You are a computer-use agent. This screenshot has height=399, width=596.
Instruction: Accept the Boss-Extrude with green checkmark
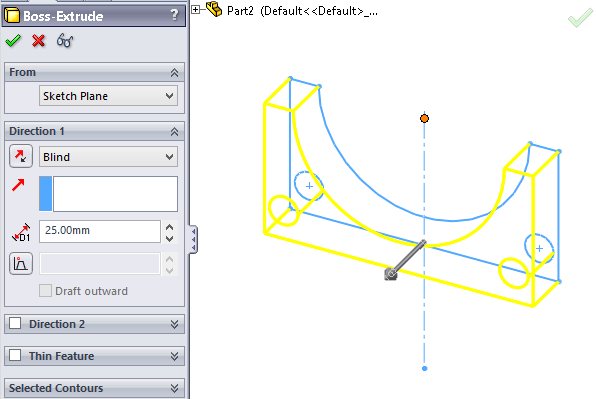click(x=13, y=40)
